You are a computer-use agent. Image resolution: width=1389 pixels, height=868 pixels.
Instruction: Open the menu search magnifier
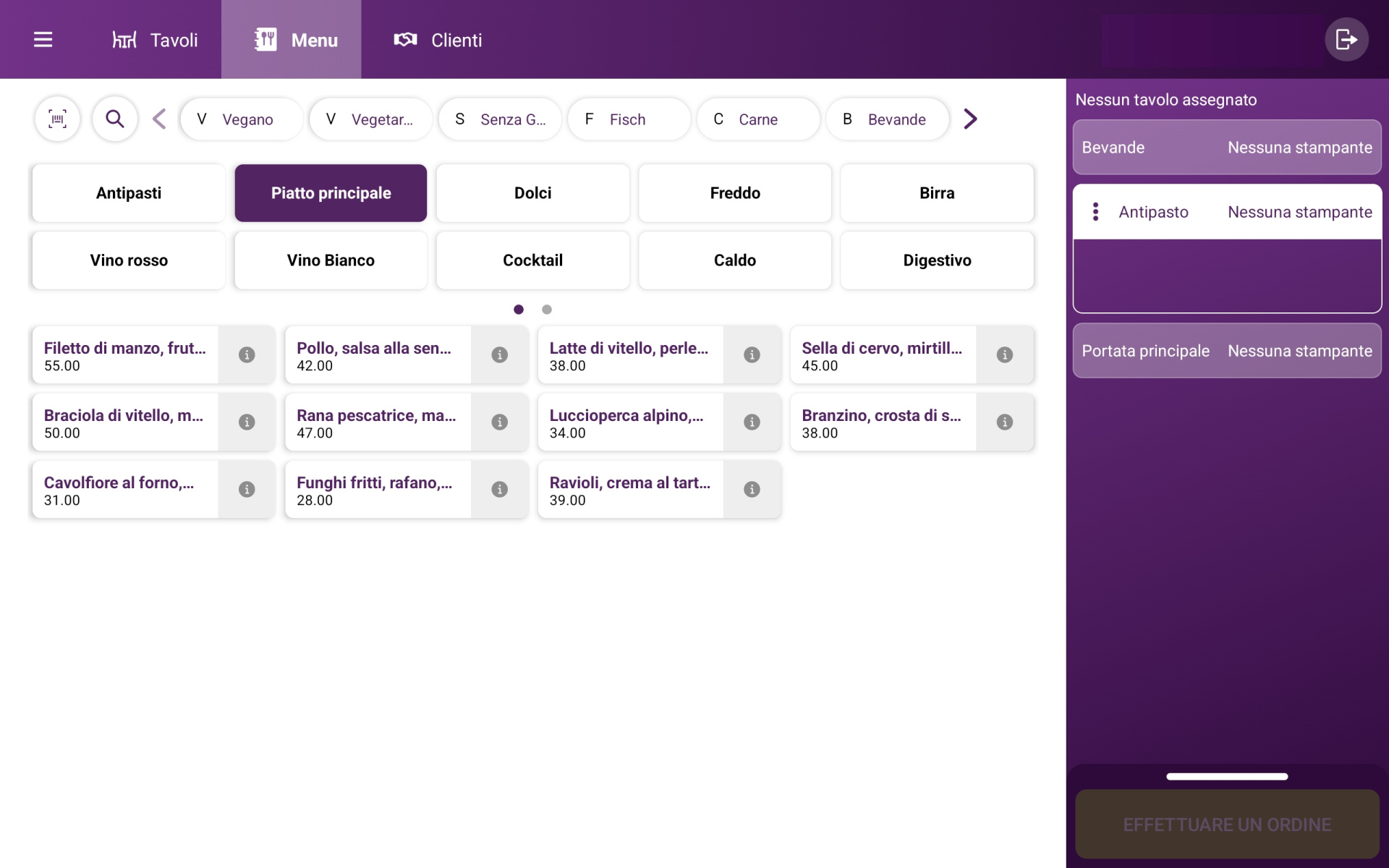114,119
